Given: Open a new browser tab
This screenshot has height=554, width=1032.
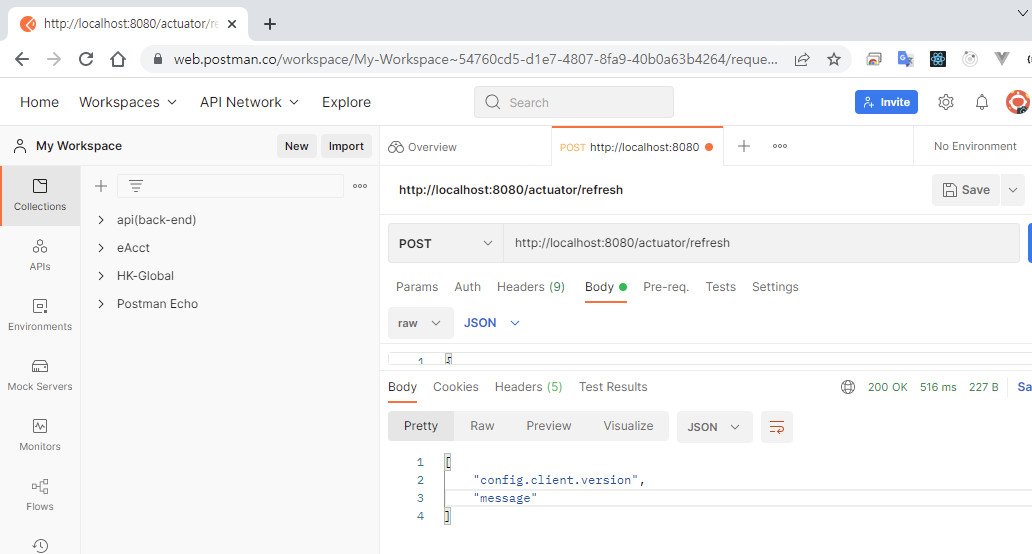Looking at the screenshot, I should point(270,24).
